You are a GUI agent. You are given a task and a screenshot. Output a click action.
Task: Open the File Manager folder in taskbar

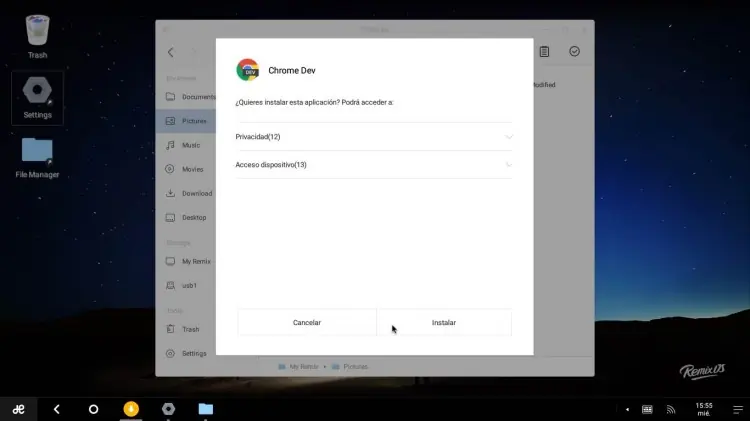point(206,409)
